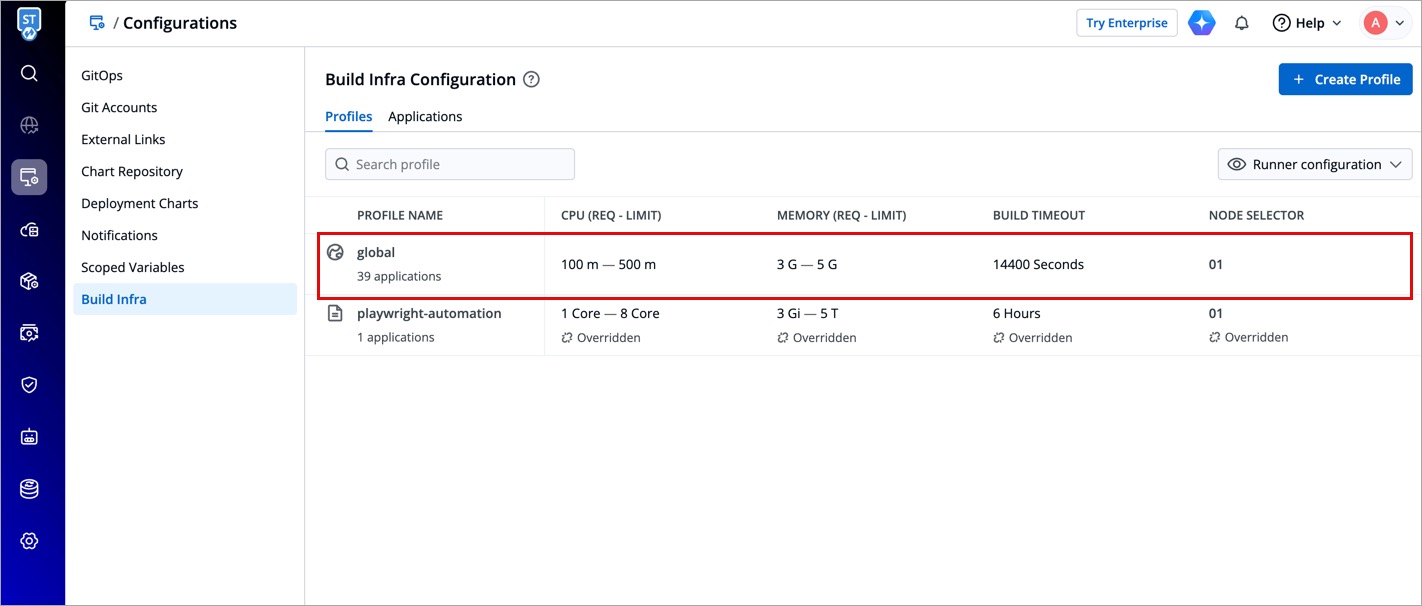Open the gear settings icon in sidebar

coord(29,541)
